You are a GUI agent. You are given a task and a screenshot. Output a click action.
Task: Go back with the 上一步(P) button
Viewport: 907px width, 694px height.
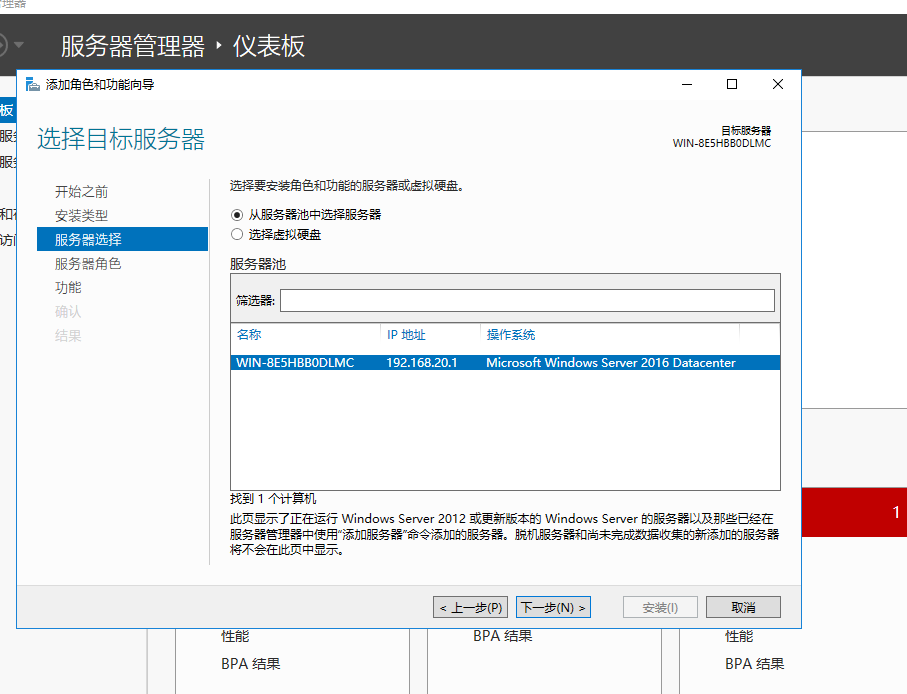470,607
